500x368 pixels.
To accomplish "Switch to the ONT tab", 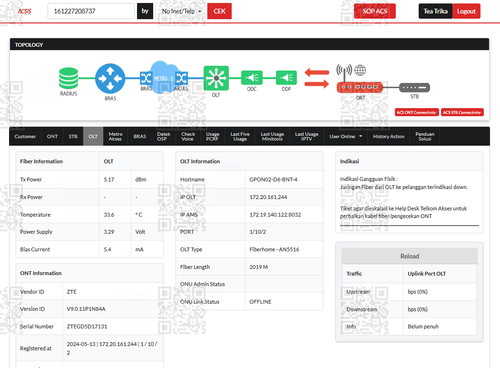I will [52, 136].
